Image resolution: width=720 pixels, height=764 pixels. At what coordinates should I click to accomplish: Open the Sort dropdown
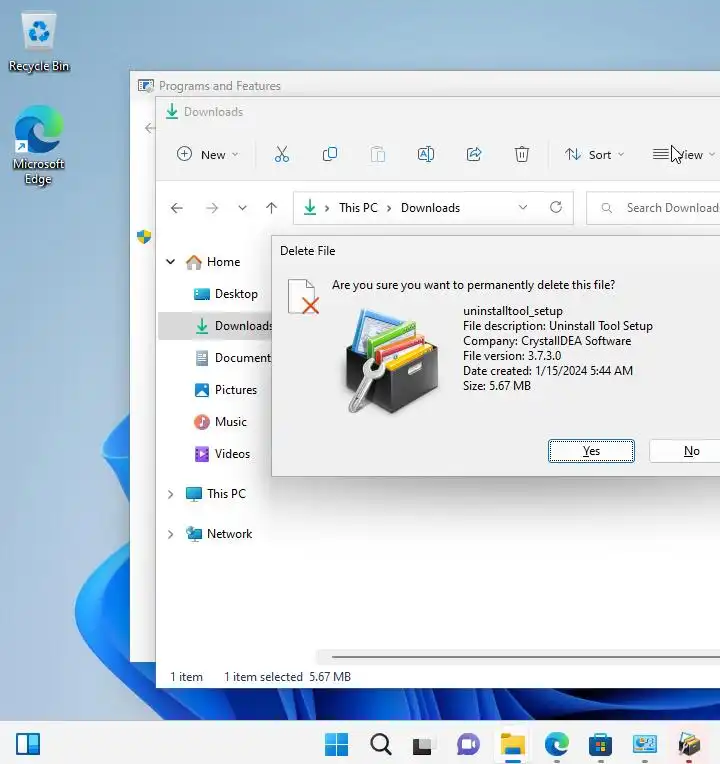coord(594,154)
